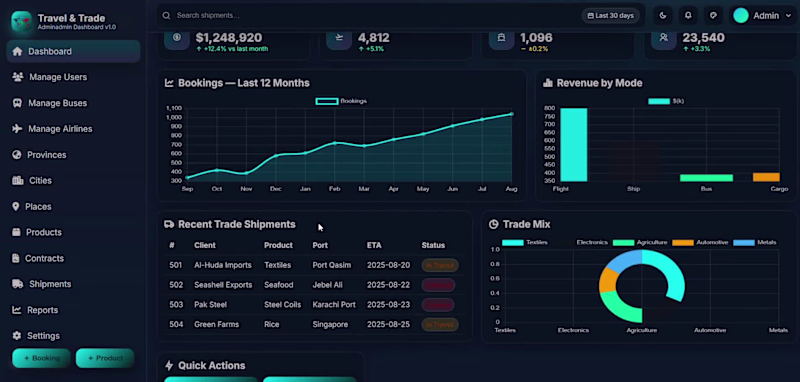The width and height of the screenshot is (800, 382).
Task: Open notifications via the bell icon
Action: pyautogui.click(x=688, y=15)
